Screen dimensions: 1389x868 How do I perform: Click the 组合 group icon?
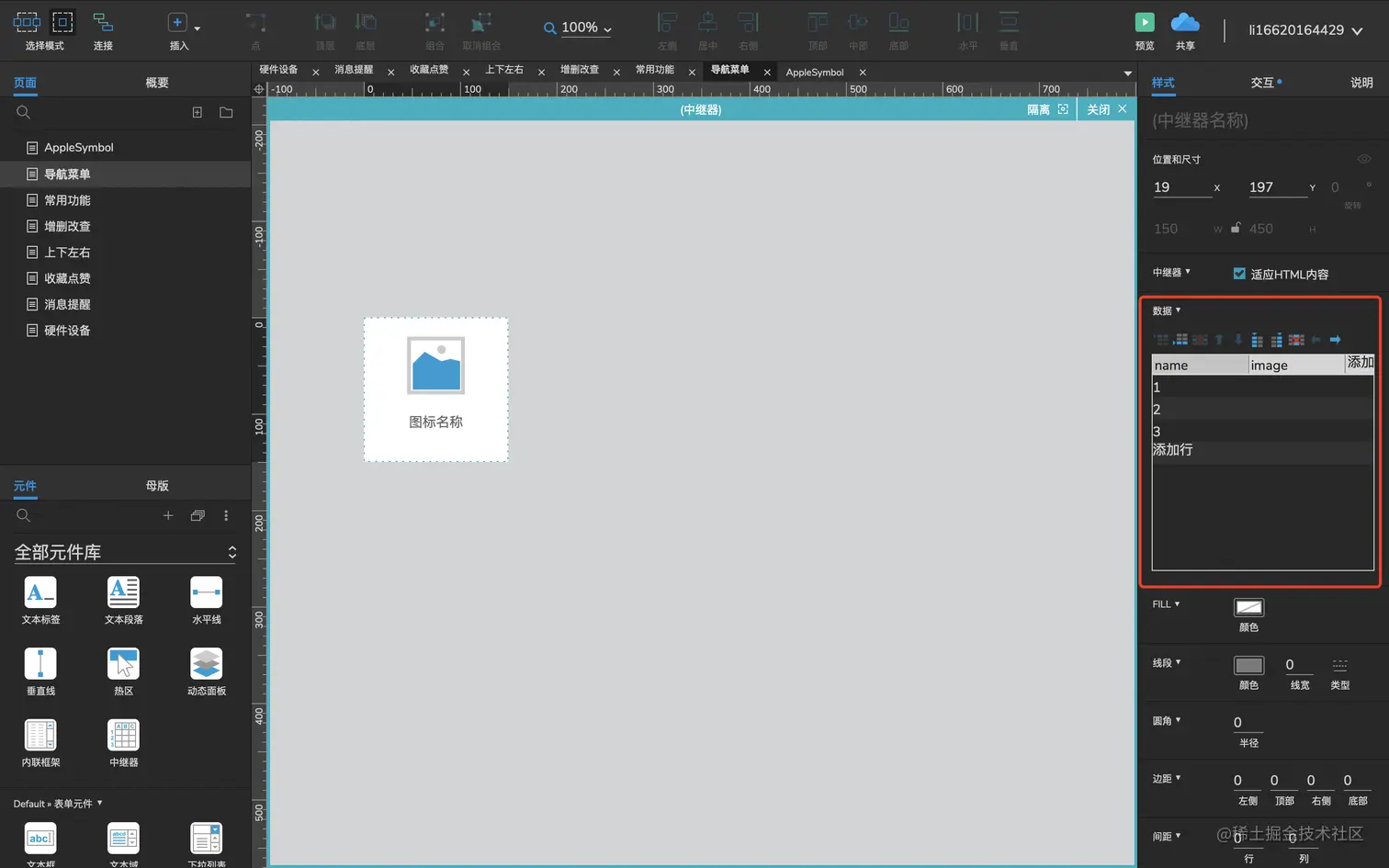435,22
